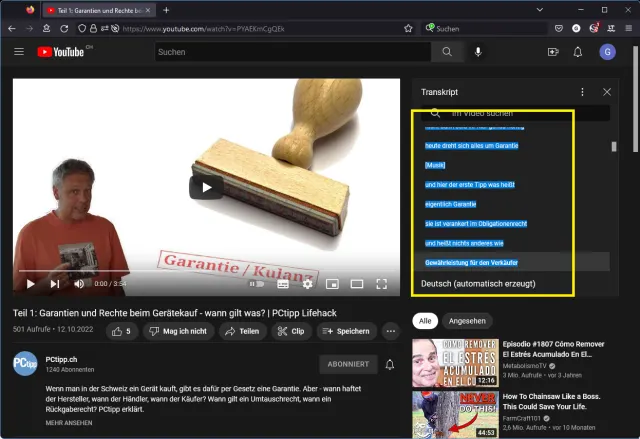Open the YouTube hamburger guide menu
Screen dimensions: 640x439
[18, 52]
